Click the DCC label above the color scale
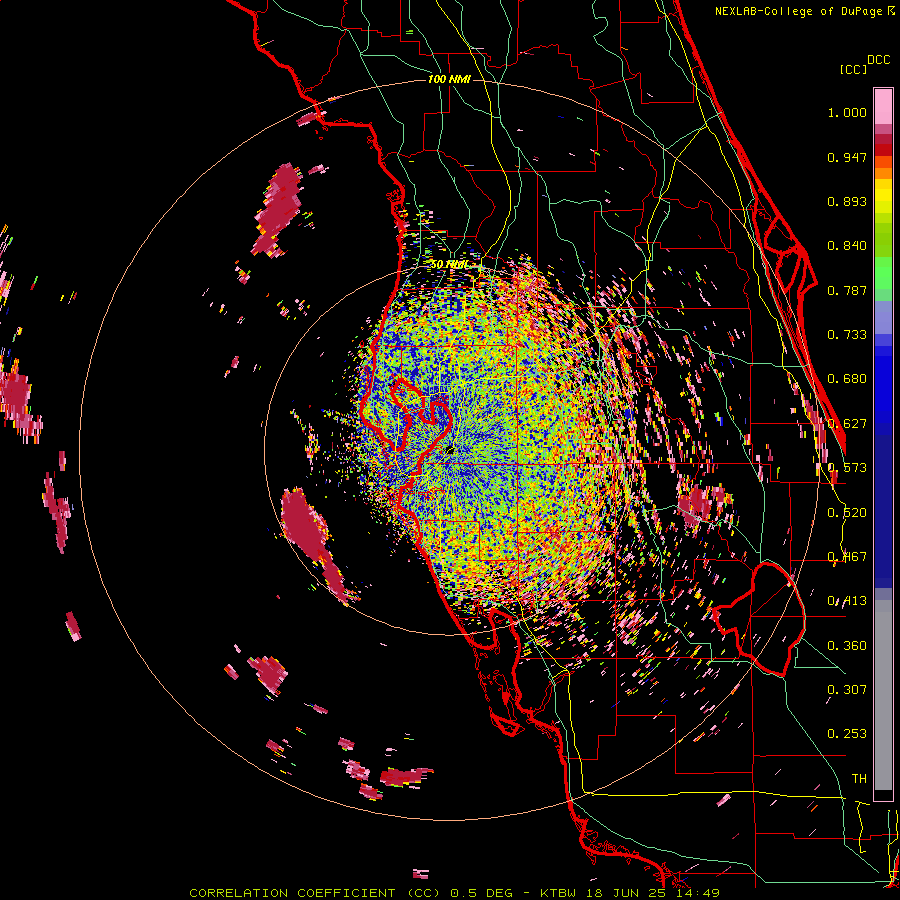Image resolution: width=900 pixels, height=900 pixels. coord(879,60)
